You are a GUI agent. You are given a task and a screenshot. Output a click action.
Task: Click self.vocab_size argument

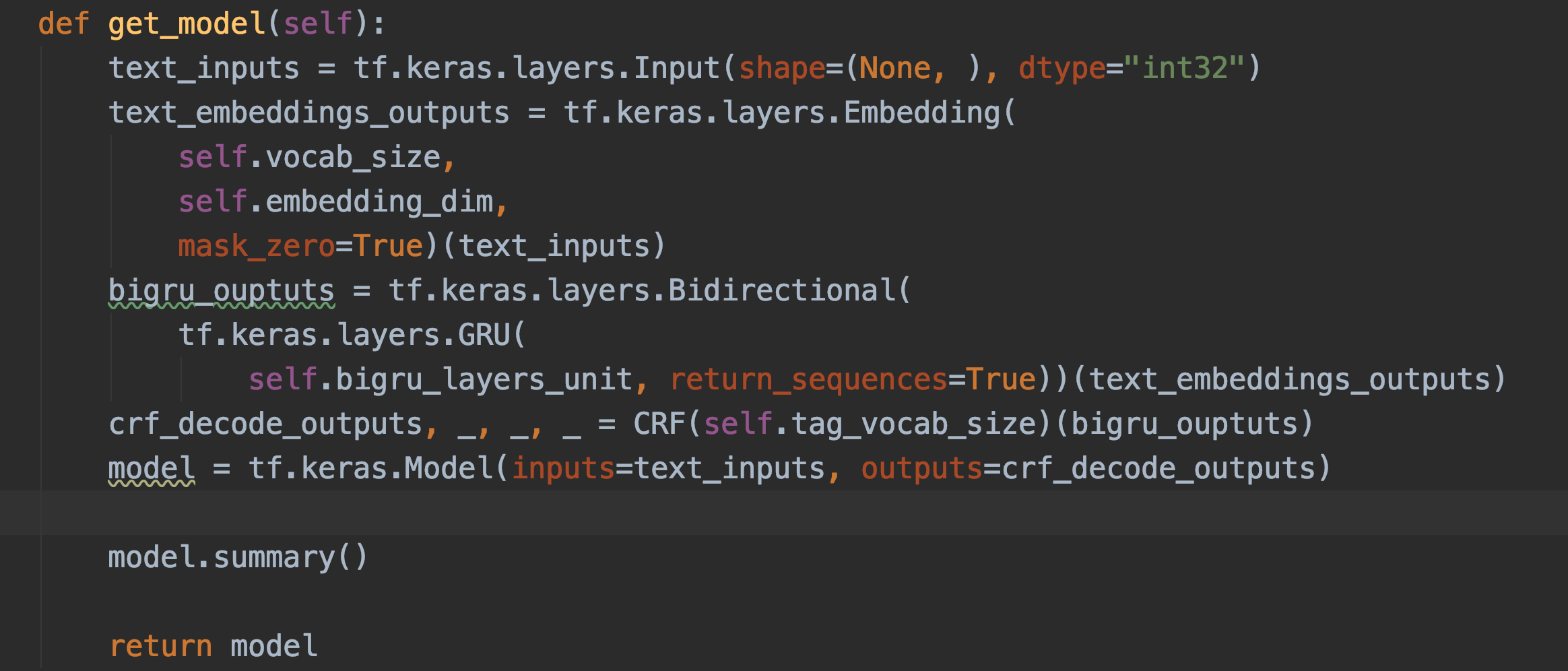(309, 158)
